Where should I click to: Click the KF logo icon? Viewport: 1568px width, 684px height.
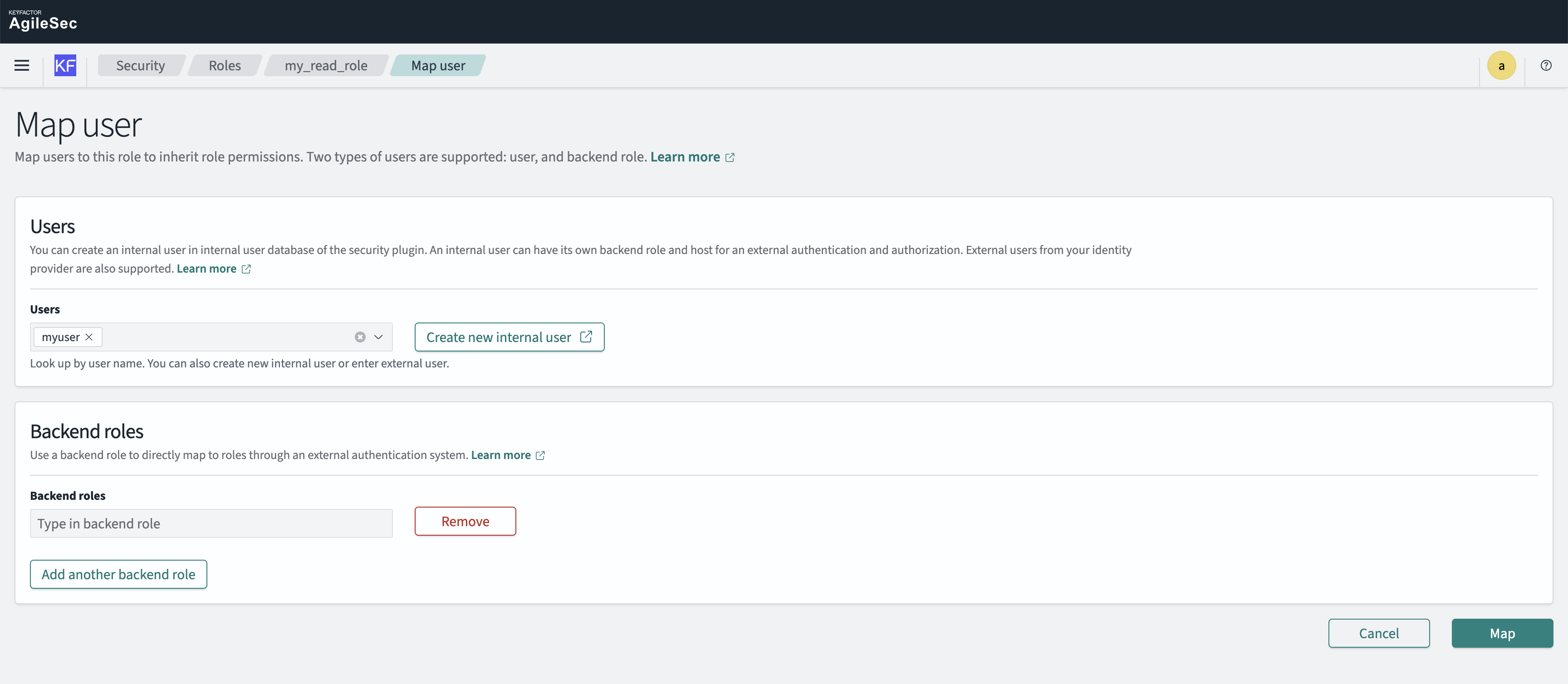coord(65,66)
